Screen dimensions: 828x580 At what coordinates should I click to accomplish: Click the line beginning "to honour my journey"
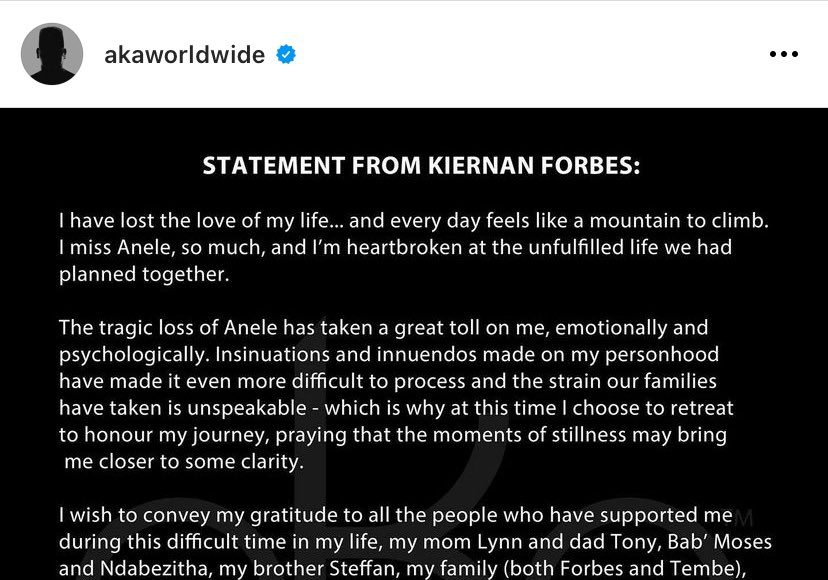(x=392, y=435)
